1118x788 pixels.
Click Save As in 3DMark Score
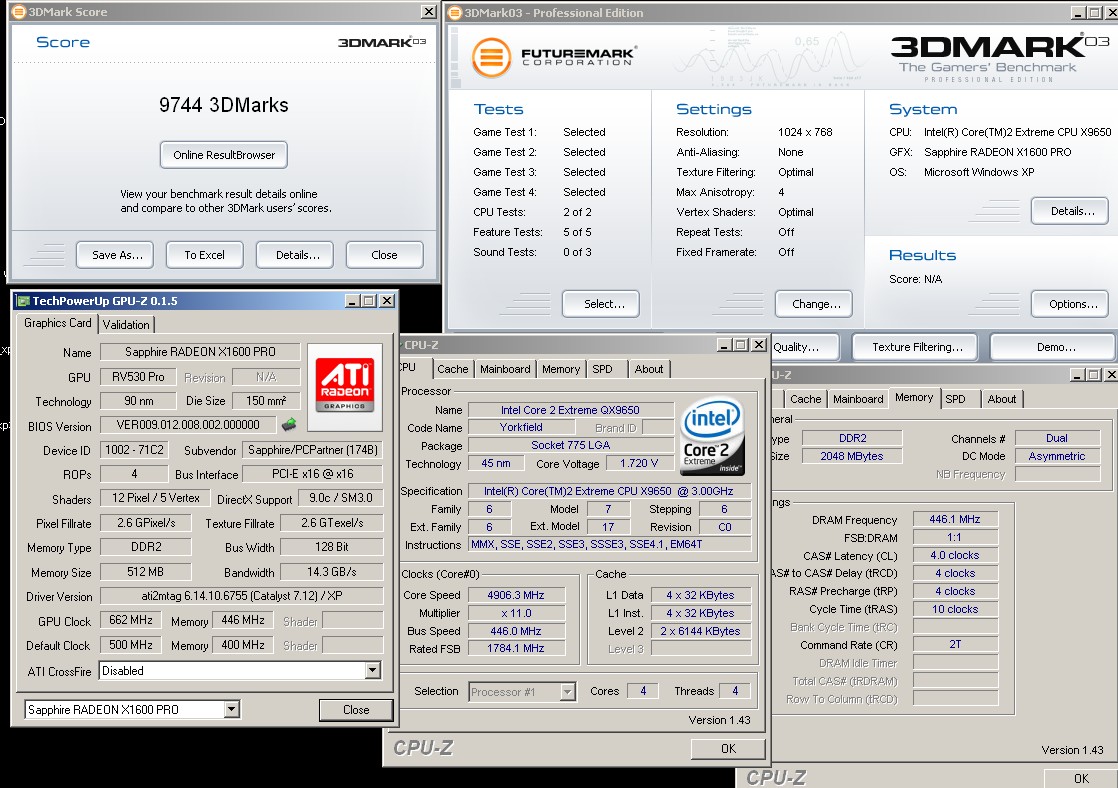tap(115, 255)
